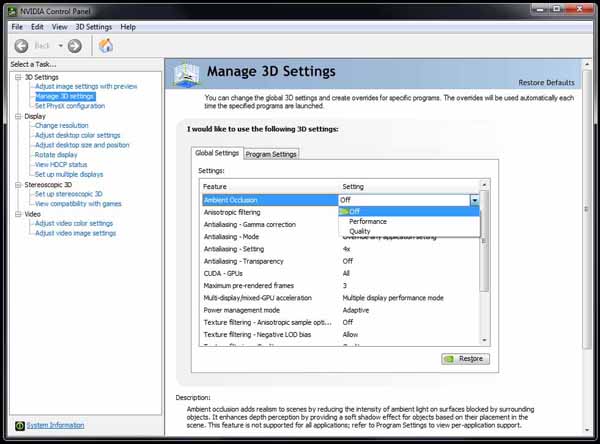Click Multiple display performance mode value

[393, 298]
